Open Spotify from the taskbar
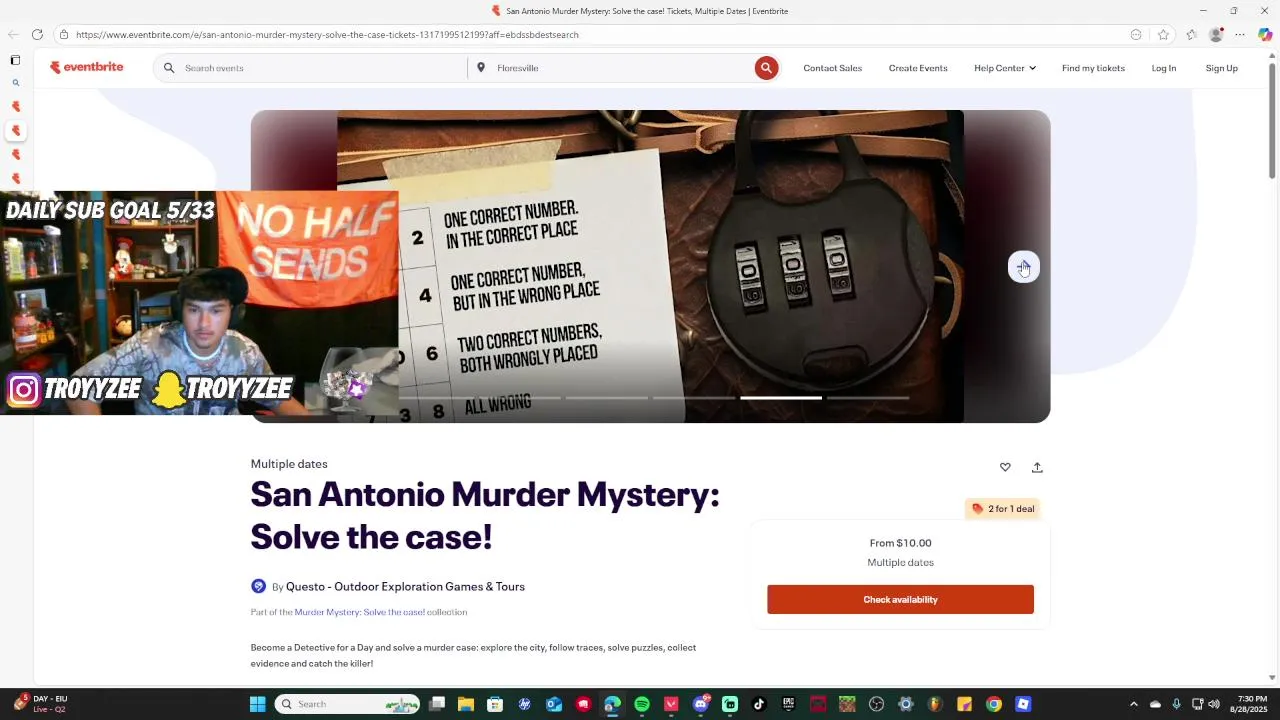Image resolution: width=1280 pixels, height=720 pixels. [x=642, y=704]
